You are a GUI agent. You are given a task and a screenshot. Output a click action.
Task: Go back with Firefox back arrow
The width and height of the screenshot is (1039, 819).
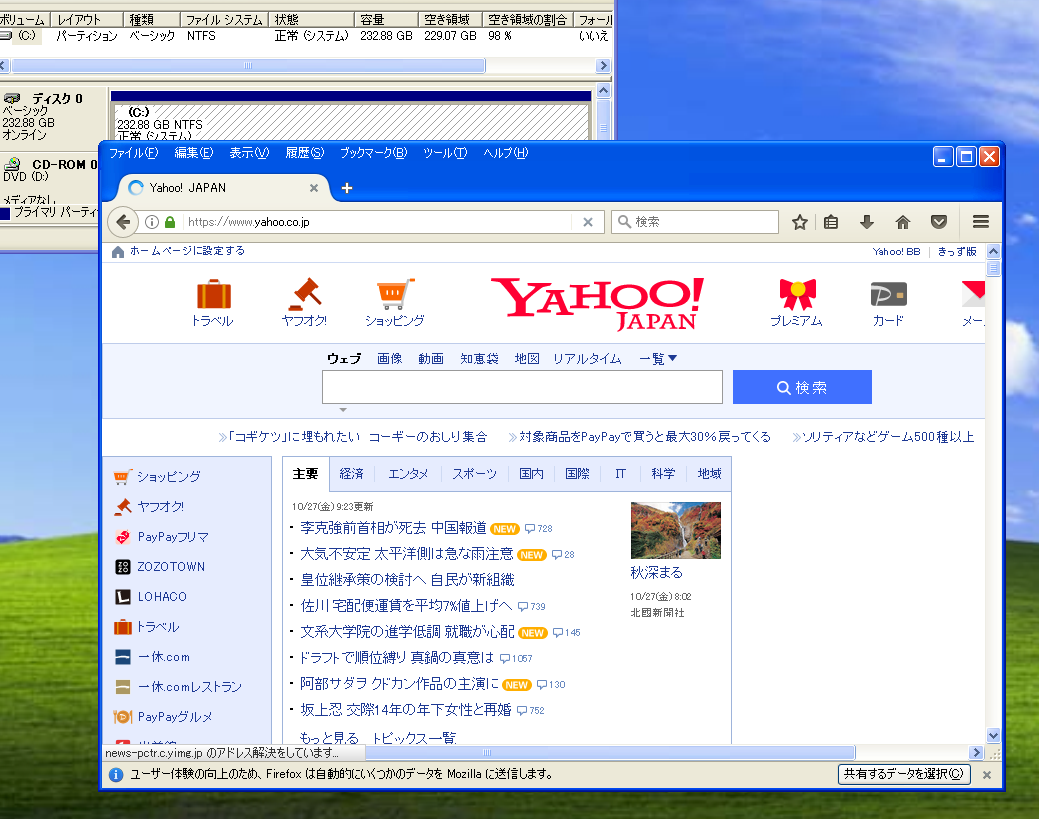tap(123, 222)
